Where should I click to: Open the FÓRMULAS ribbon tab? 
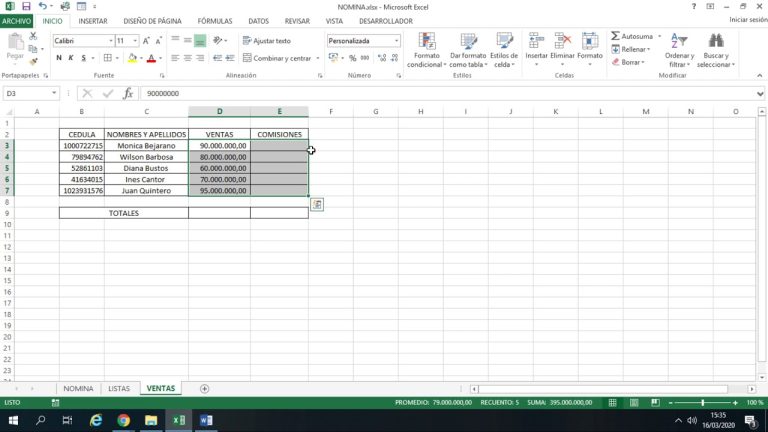coord(214,20)
